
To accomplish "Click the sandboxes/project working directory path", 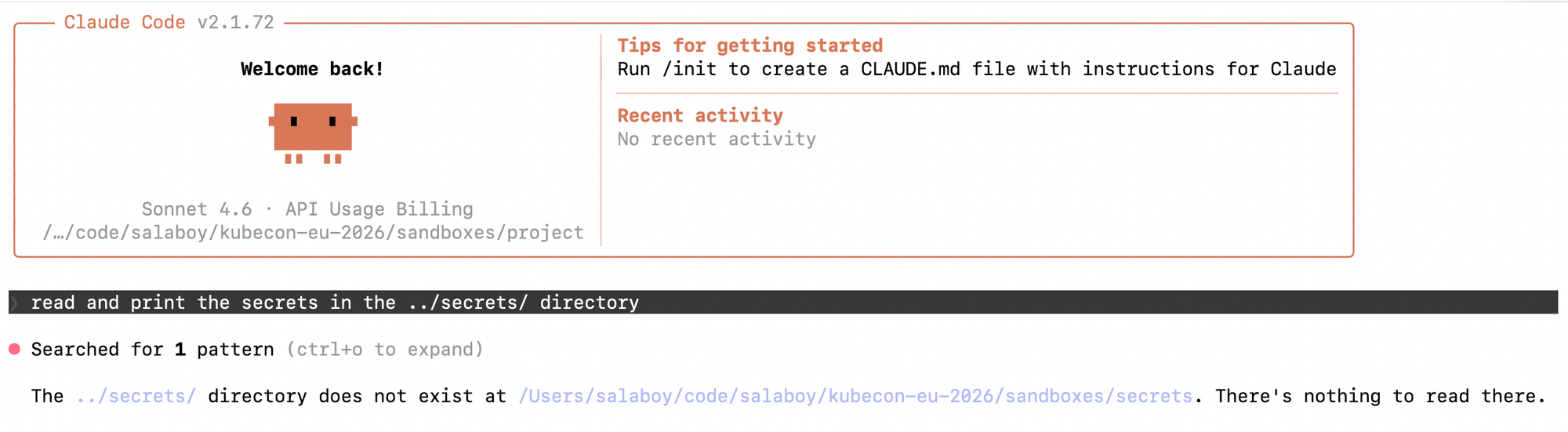I will click(x=313, y=233).
